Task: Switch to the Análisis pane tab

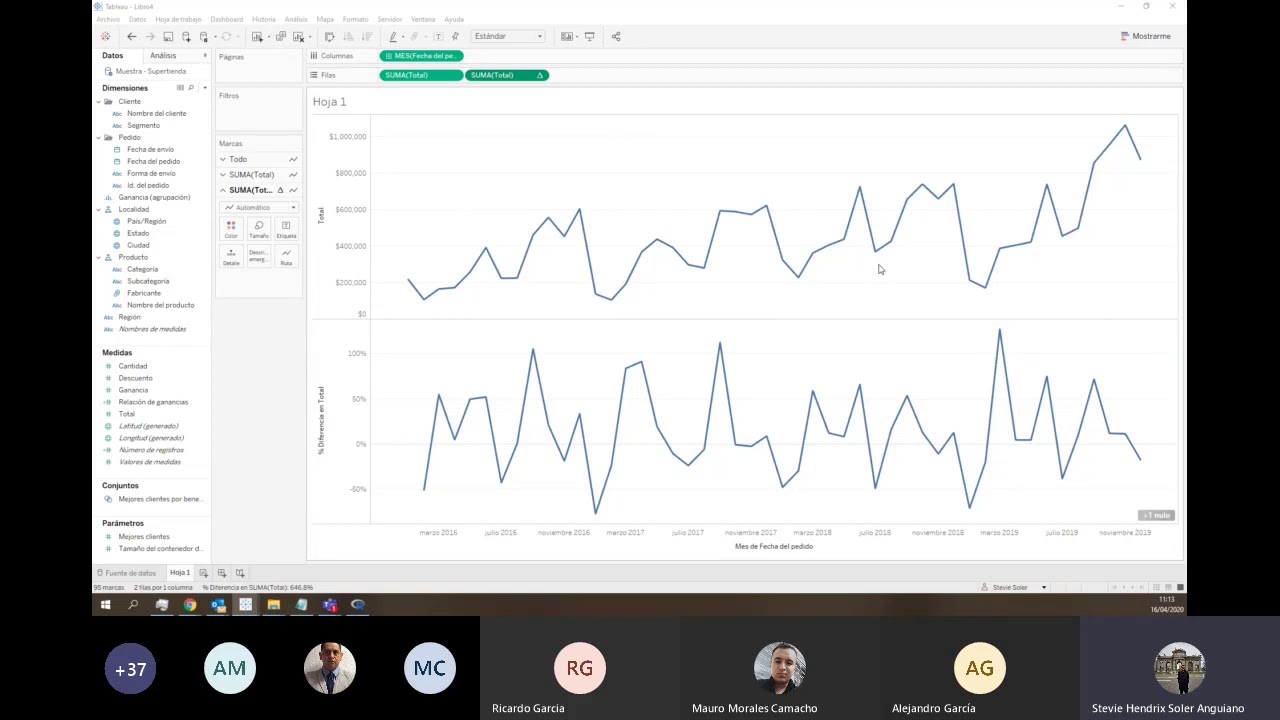Action: 163,56
